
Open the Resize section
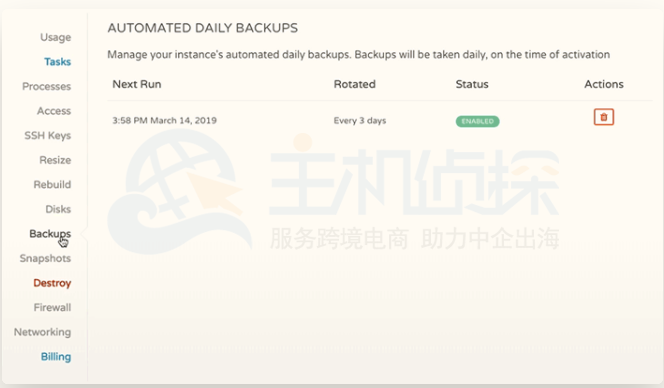coord(55,160)
